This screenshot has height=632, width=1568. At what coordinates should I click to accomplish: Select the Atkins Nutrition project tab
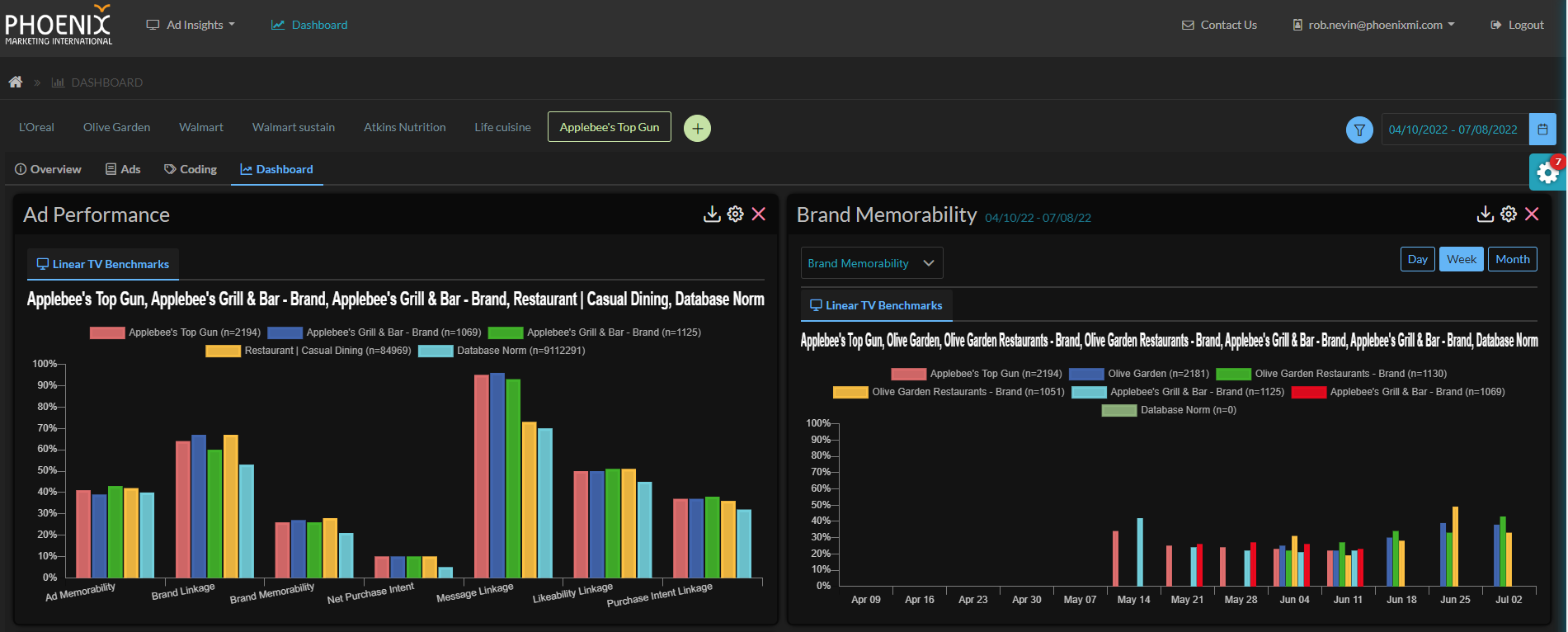(x=405, y=127)
